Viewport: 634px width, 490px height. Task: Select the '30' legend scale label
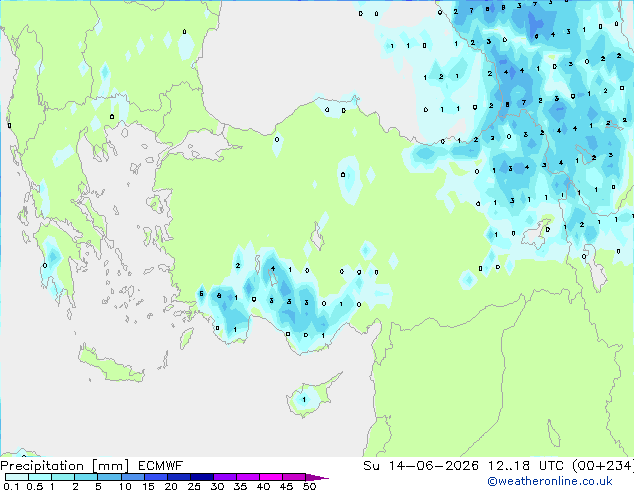[217, 486]
